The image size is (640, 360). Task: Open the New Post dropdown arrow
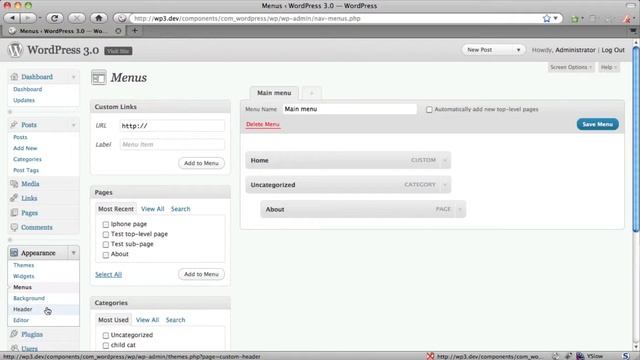(518, 50)
